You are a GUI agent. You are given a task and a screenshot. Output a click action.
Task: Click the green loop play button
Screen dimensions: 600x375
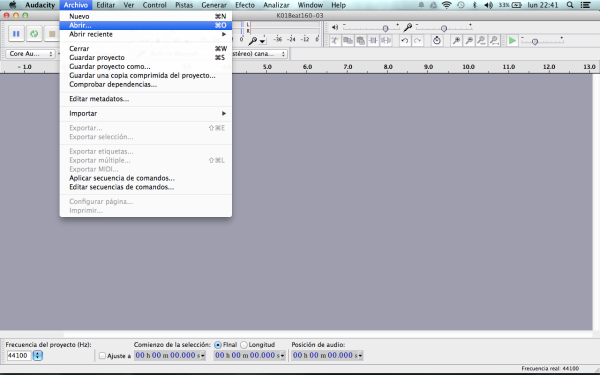pos(34,34)
